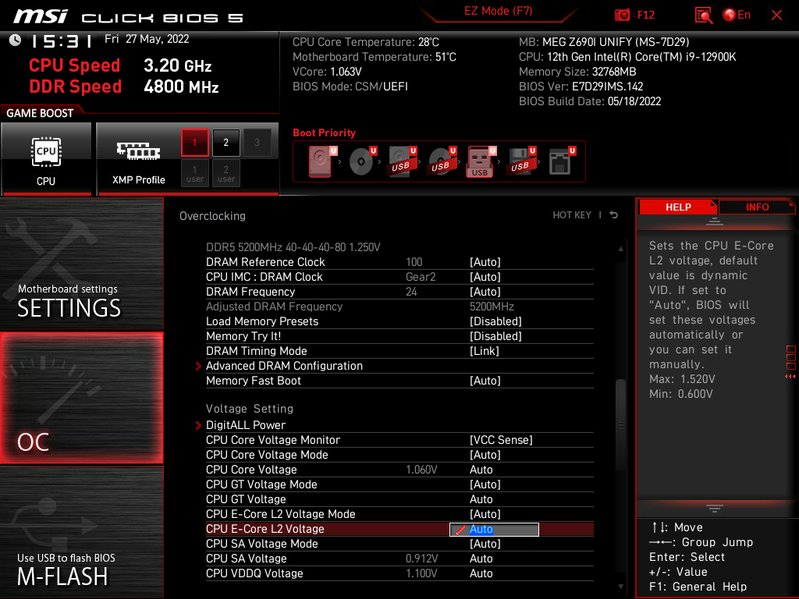This screenshot has width=799, height=599.
Task: Select the highlighted USB key boot icon
Action: point(481,161)
